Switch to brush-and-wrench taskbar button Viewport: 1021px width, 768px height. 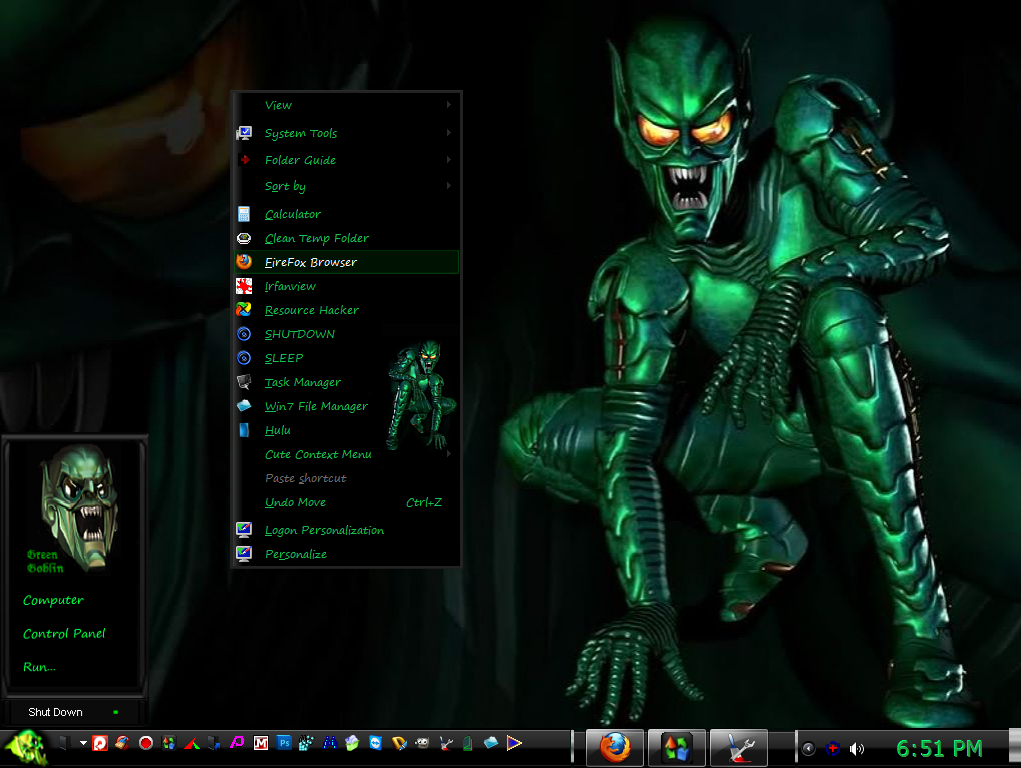click(738, 748)
